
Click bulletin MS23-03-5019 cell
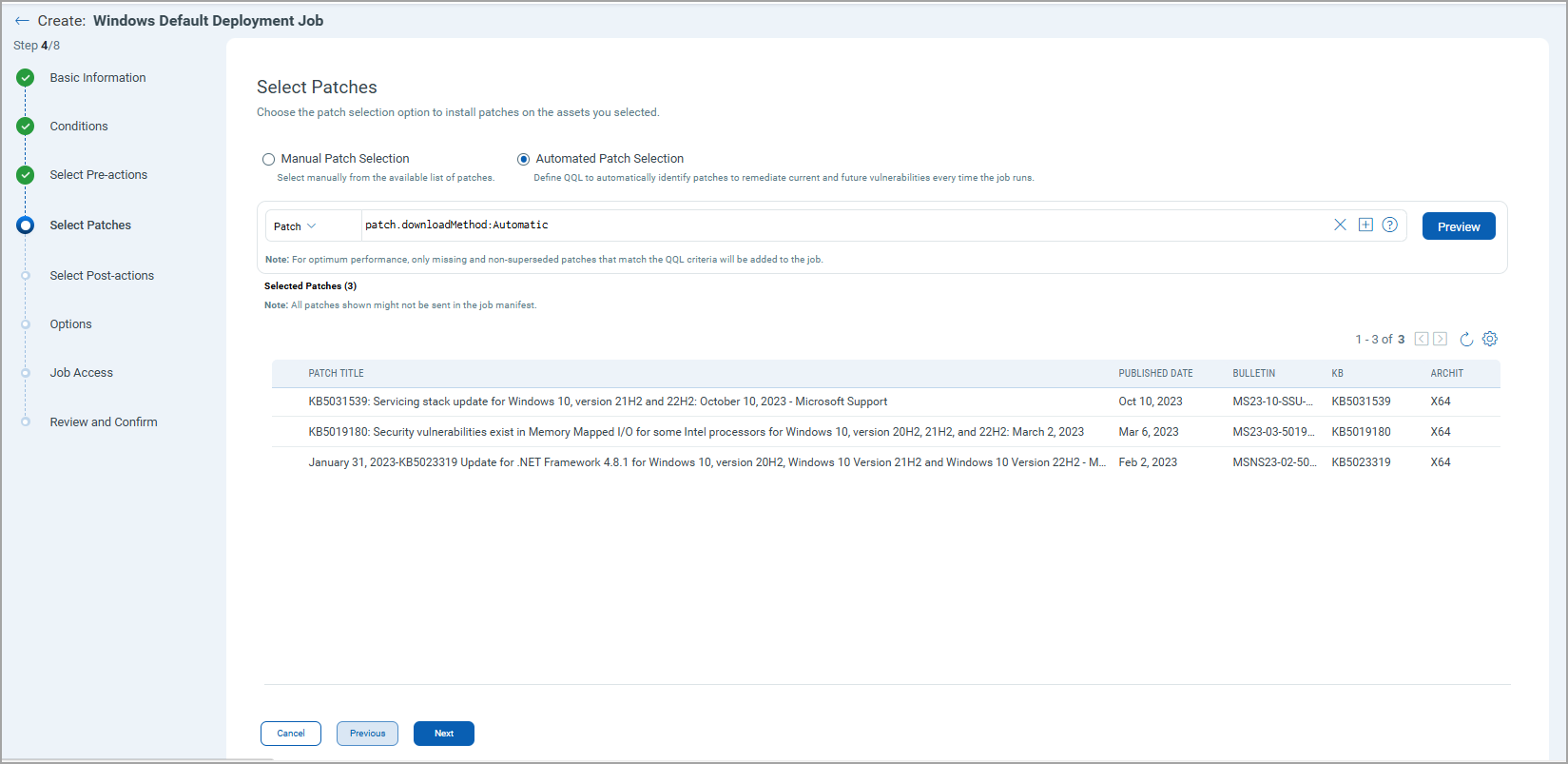pyautogui.click(x=1274, y=432)
